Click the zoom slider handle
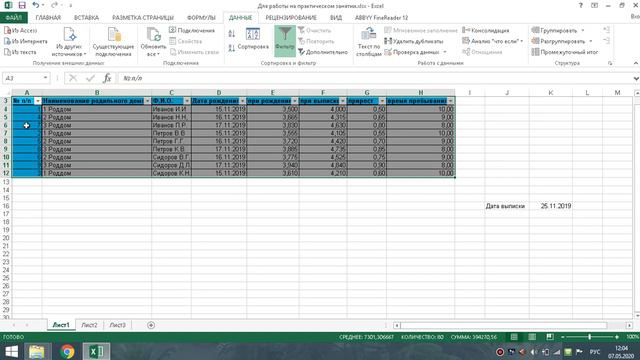 589,337
